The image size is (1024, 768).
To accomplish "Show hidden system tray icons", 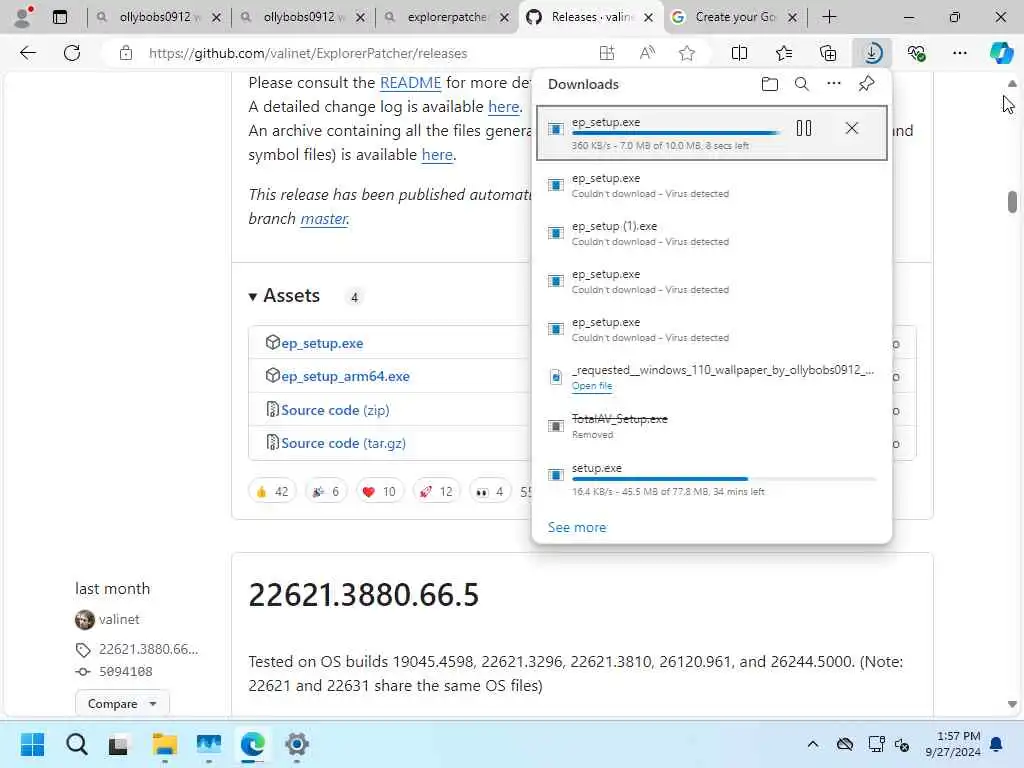I will point(812,744).
